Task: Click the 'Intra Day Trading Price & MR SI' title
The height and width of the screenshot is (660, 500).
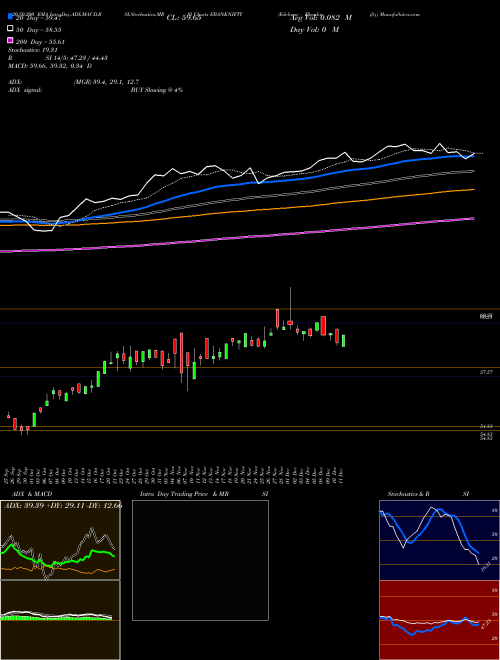Action: 204,494
